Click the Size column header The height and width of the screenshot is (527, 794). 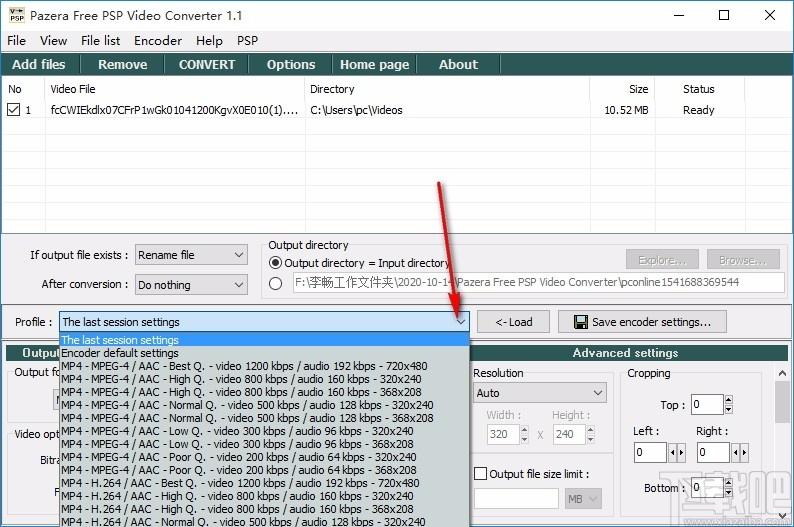coord(622,89)
